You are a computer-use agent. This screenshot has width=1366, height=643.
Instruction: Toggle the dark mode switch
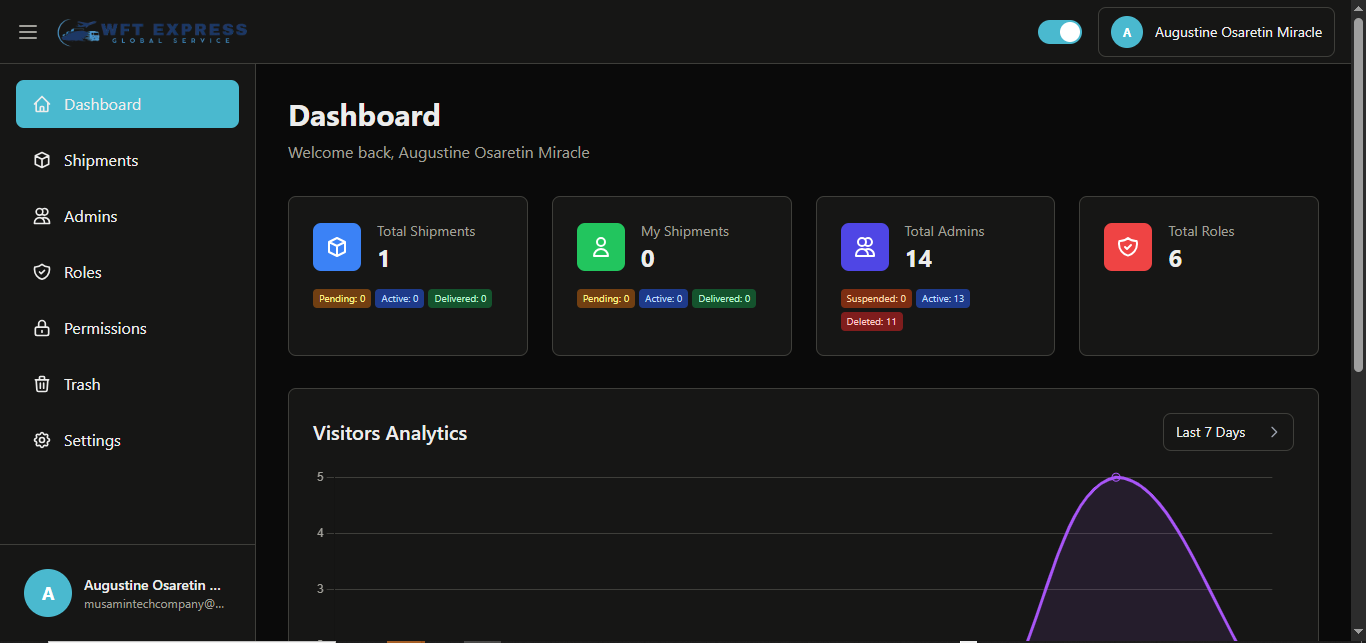[x=1059, y=31]
